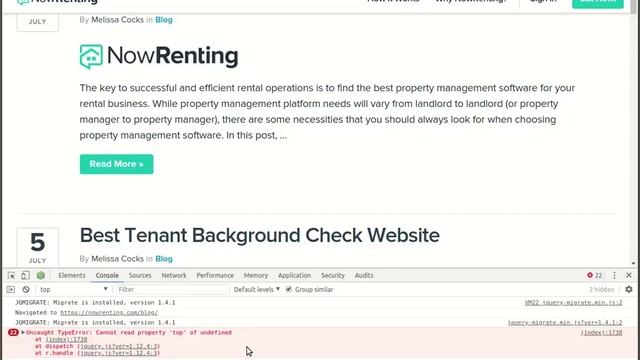
Task: Switch to the Application tab
Action: 294,276
